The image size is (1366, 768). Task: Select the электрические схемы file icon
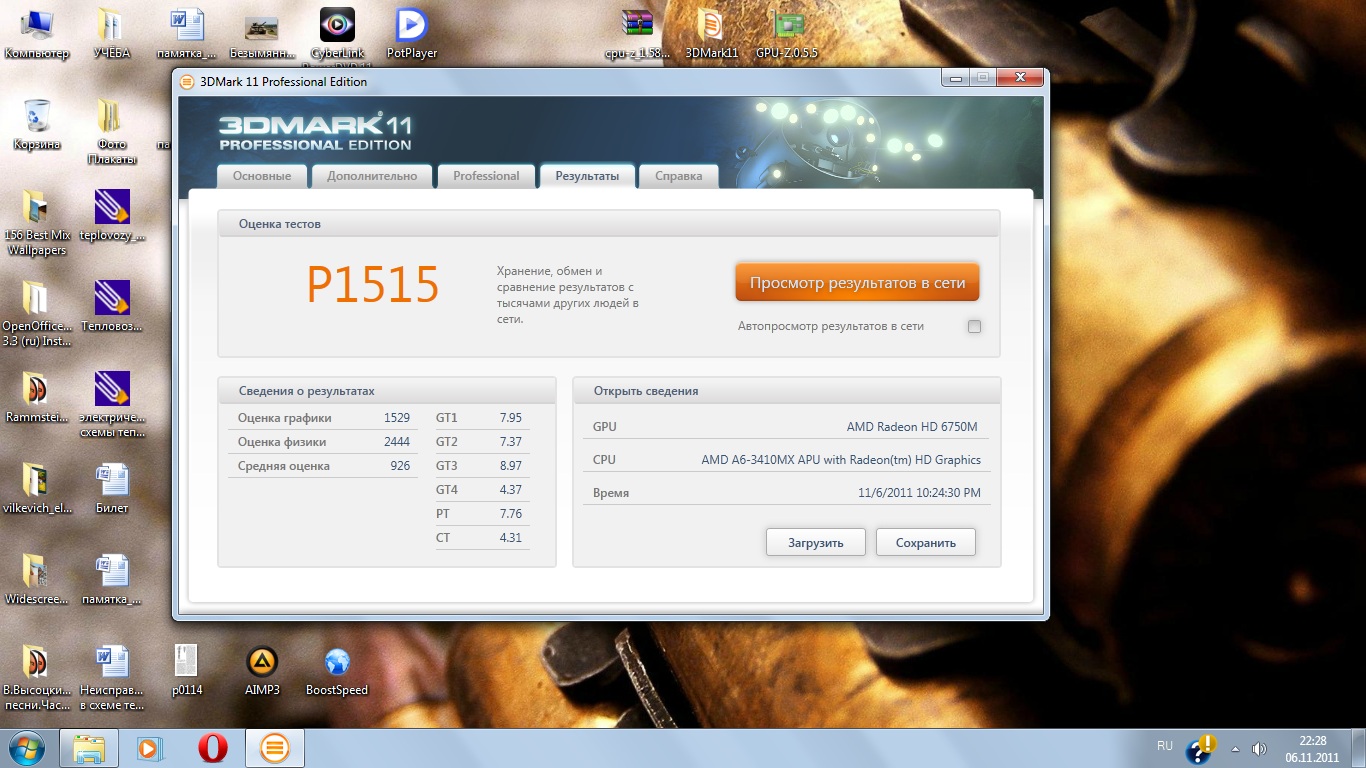point(112,404)
